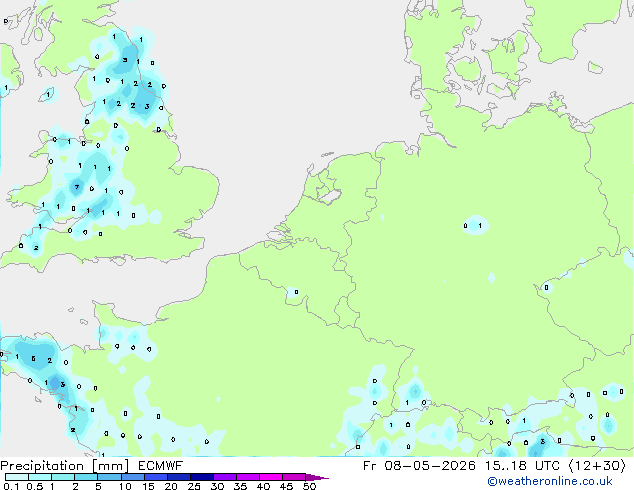Click the 20–25 mm legend color box

pyautogui.click(x=178, y=477)
